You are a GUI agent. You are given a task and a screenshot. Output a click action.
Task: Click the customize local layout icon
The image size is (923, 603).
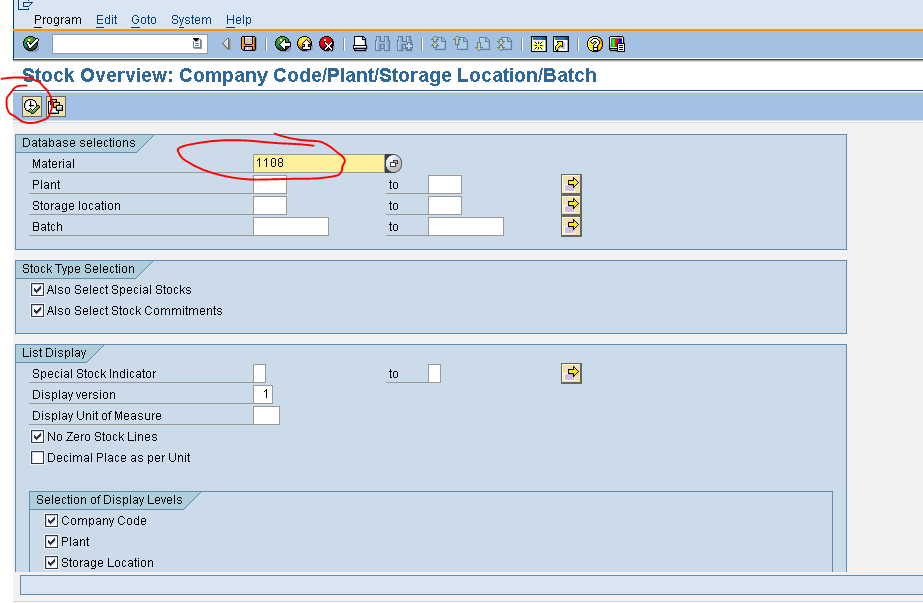tap(617, 43)
